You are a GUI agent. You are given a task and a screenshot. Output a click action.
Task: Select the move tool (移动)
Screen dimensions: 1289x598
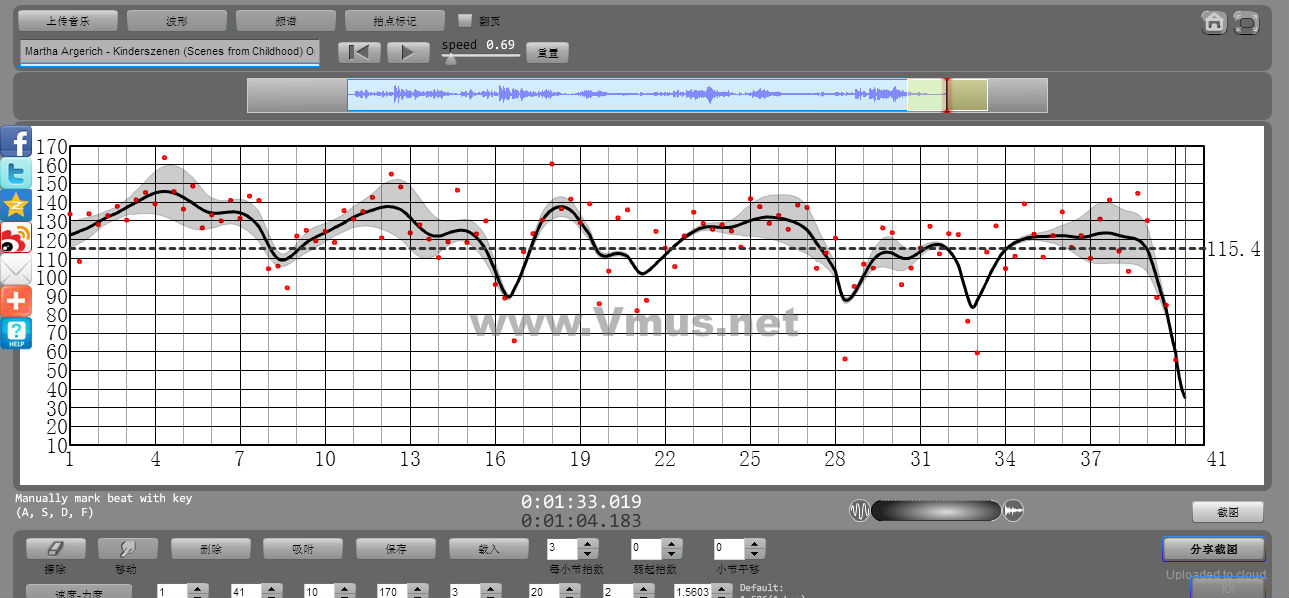click(127, 549)
